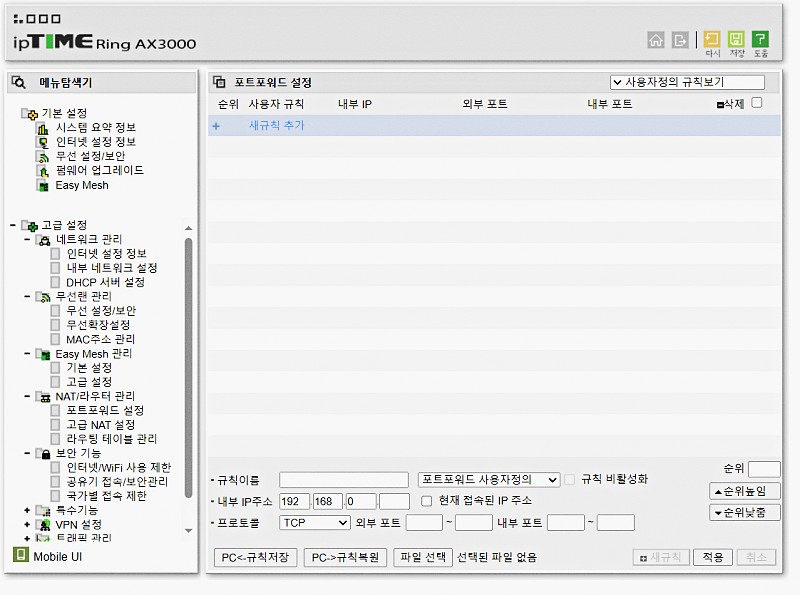Select 포트포워드 설정 in the NAT menu
The height and width of the screenshot is (595, 800).
105,411
